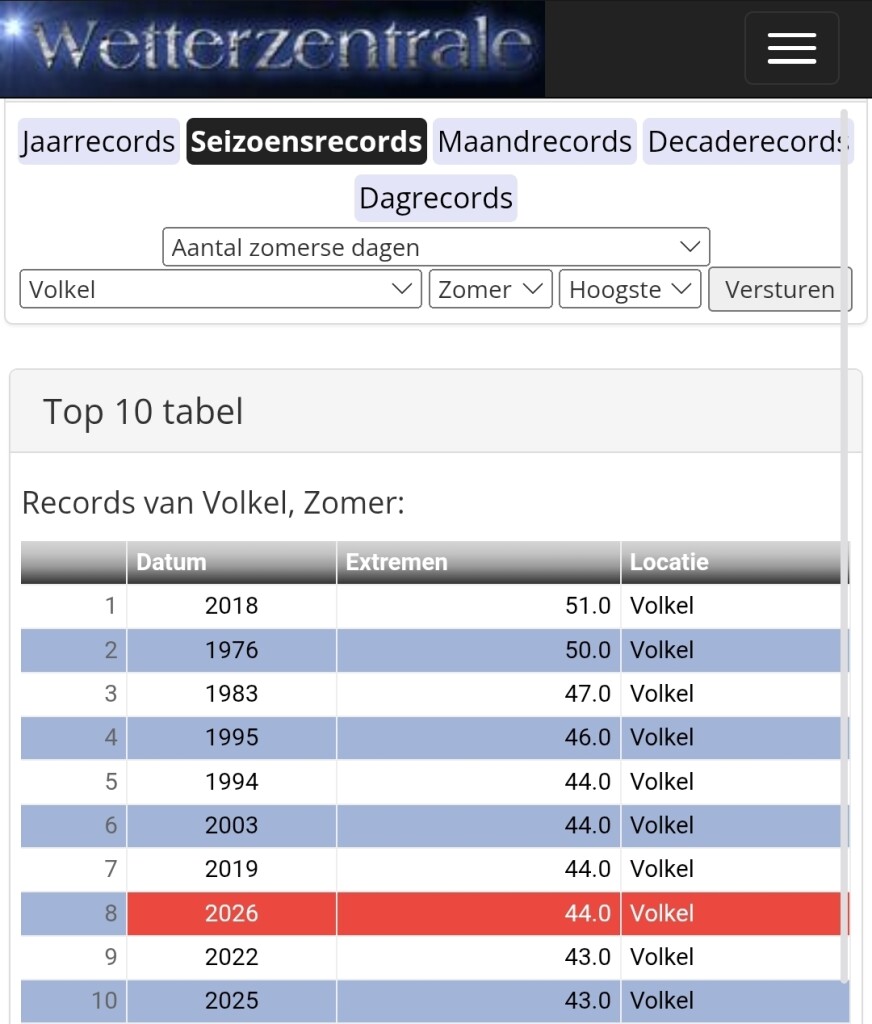Click the Versturen button

780,289
